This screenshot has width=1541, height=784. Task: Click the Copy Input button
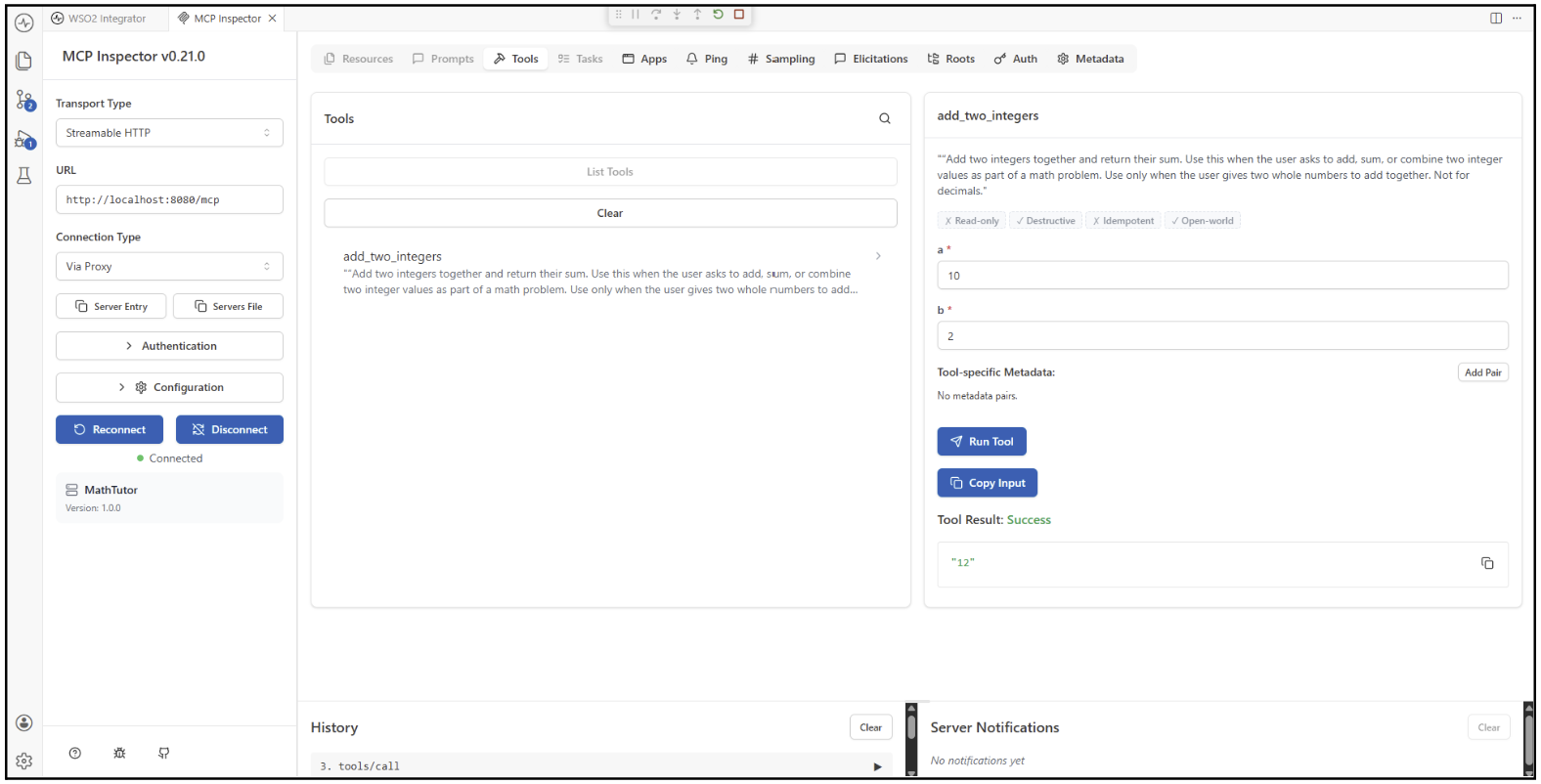click(988, 483)
